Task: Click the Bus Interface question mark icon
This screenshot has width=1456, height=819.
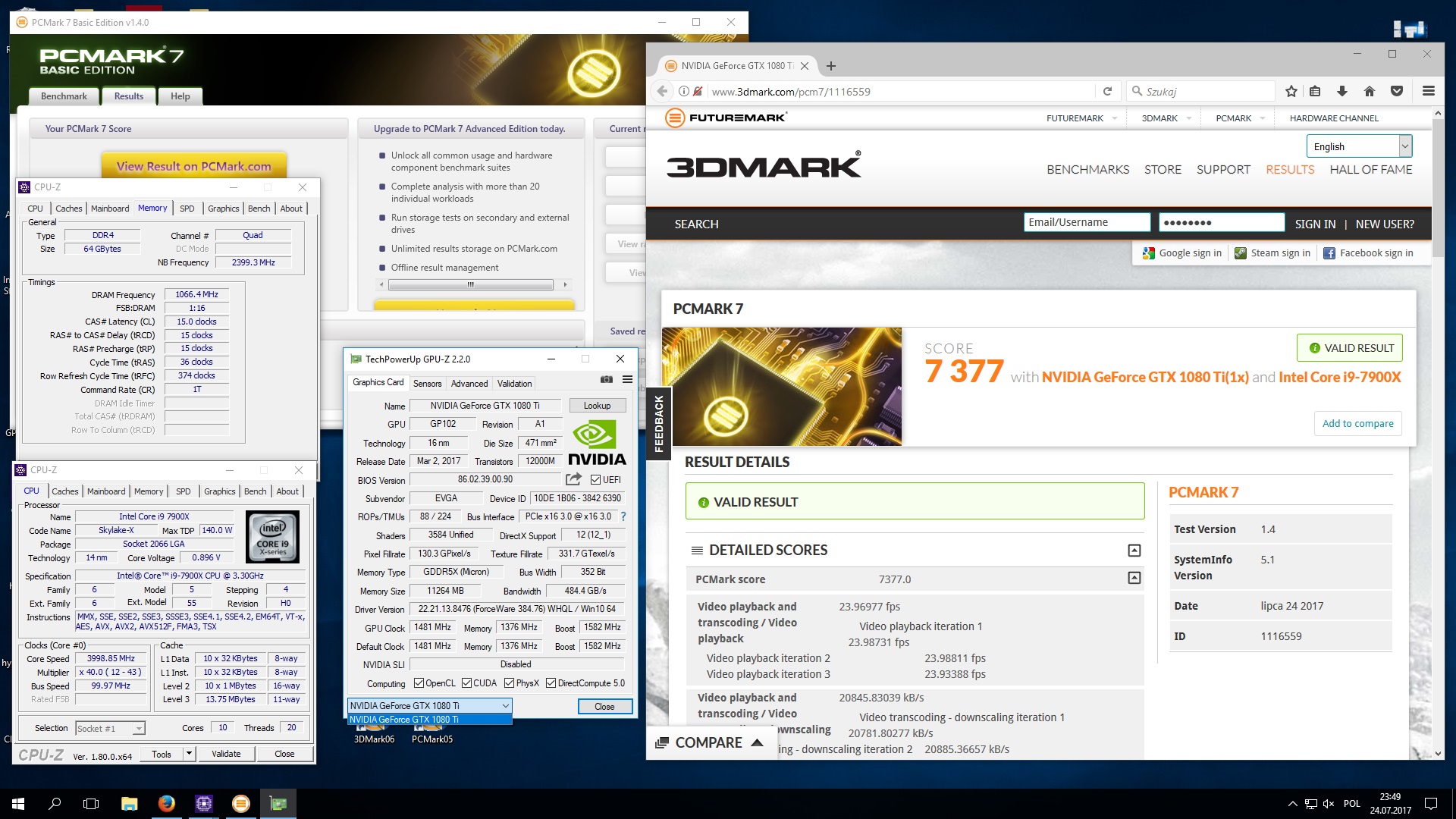Action: [x=623, y=516]
